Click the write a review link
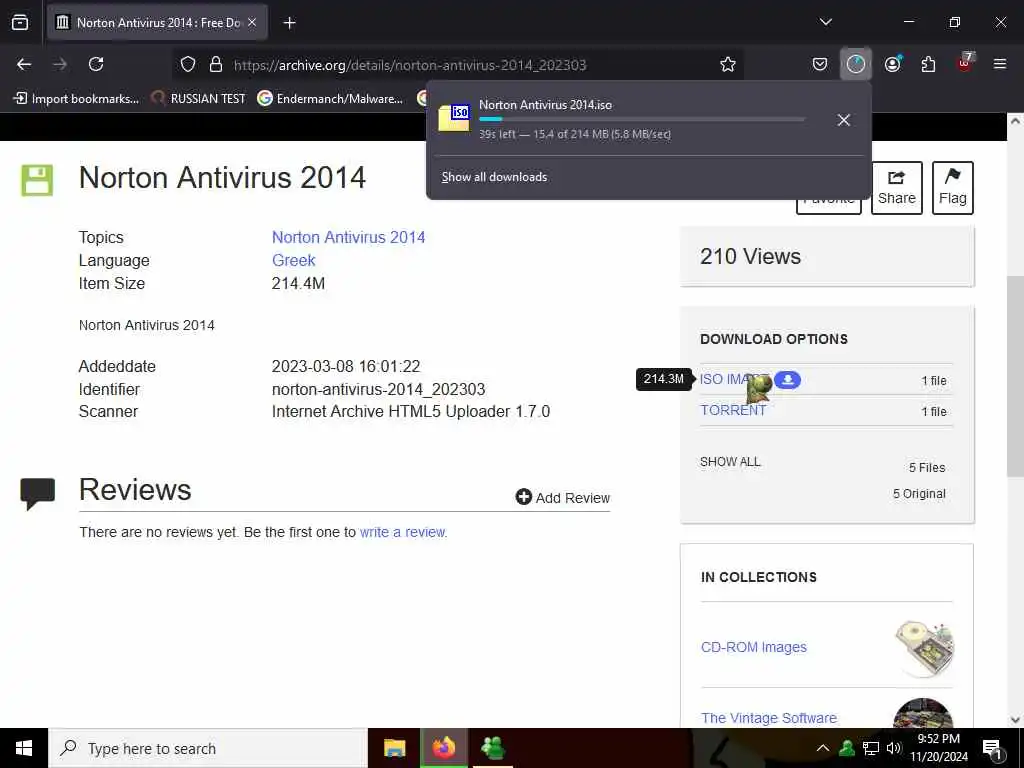1024x768 pixels. [403, 532]
